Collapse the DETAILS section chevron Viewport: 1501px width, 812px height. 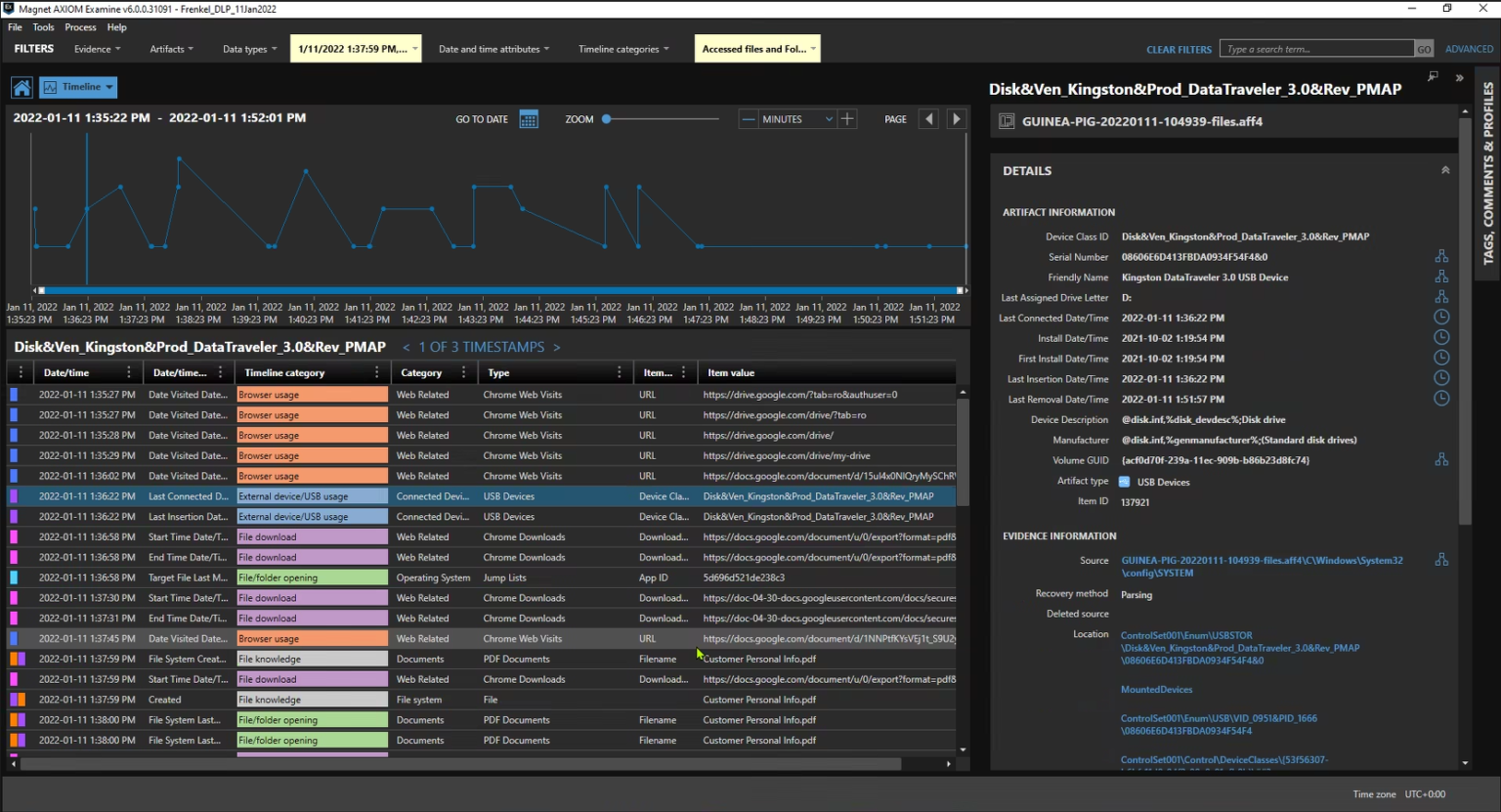1445,169
